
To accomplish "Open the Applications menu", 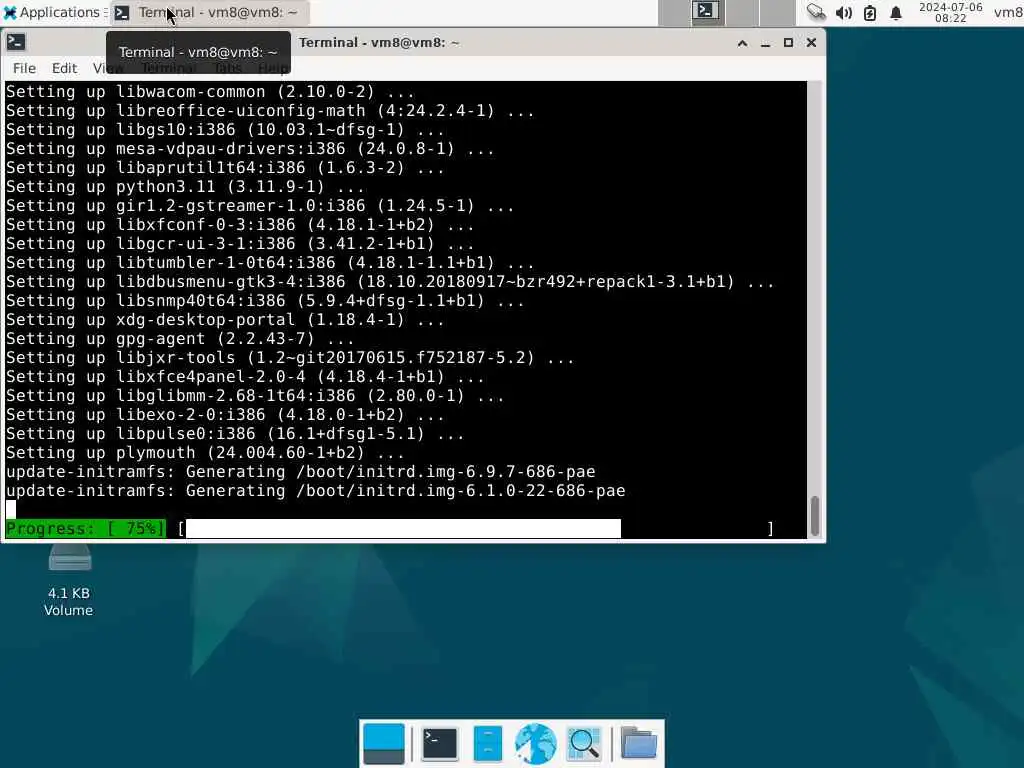I will coord(52,12).
